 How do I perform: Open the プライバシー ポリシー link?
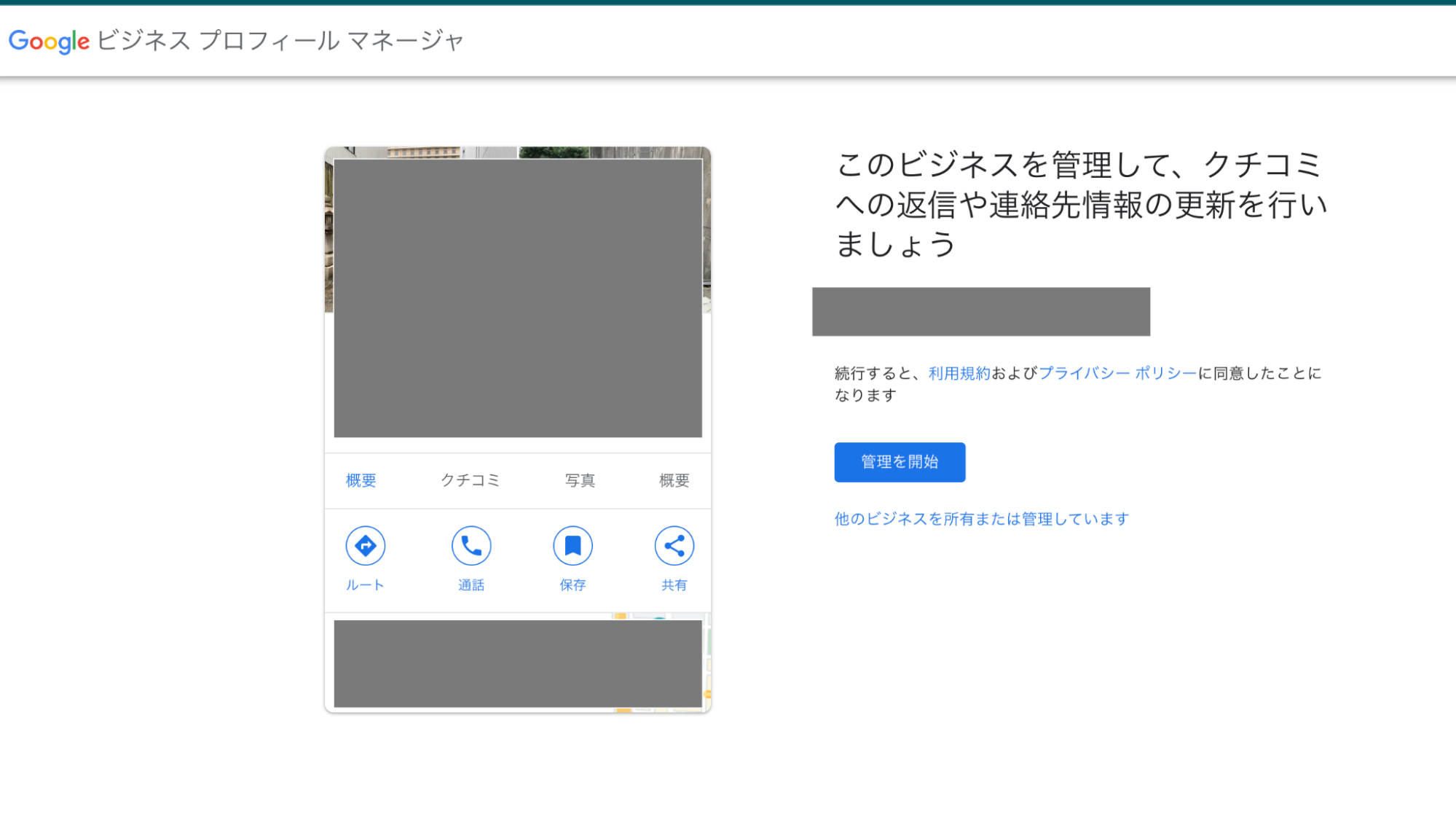tap(1117, 373)
